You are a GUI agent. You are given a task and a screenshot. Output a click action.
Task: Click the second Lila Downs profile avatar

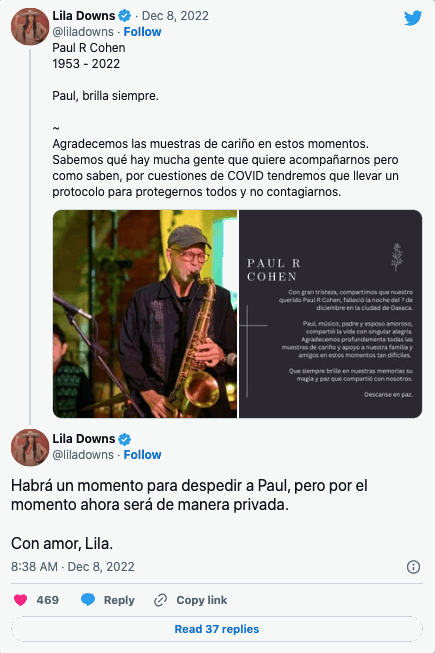click(30, 448)
